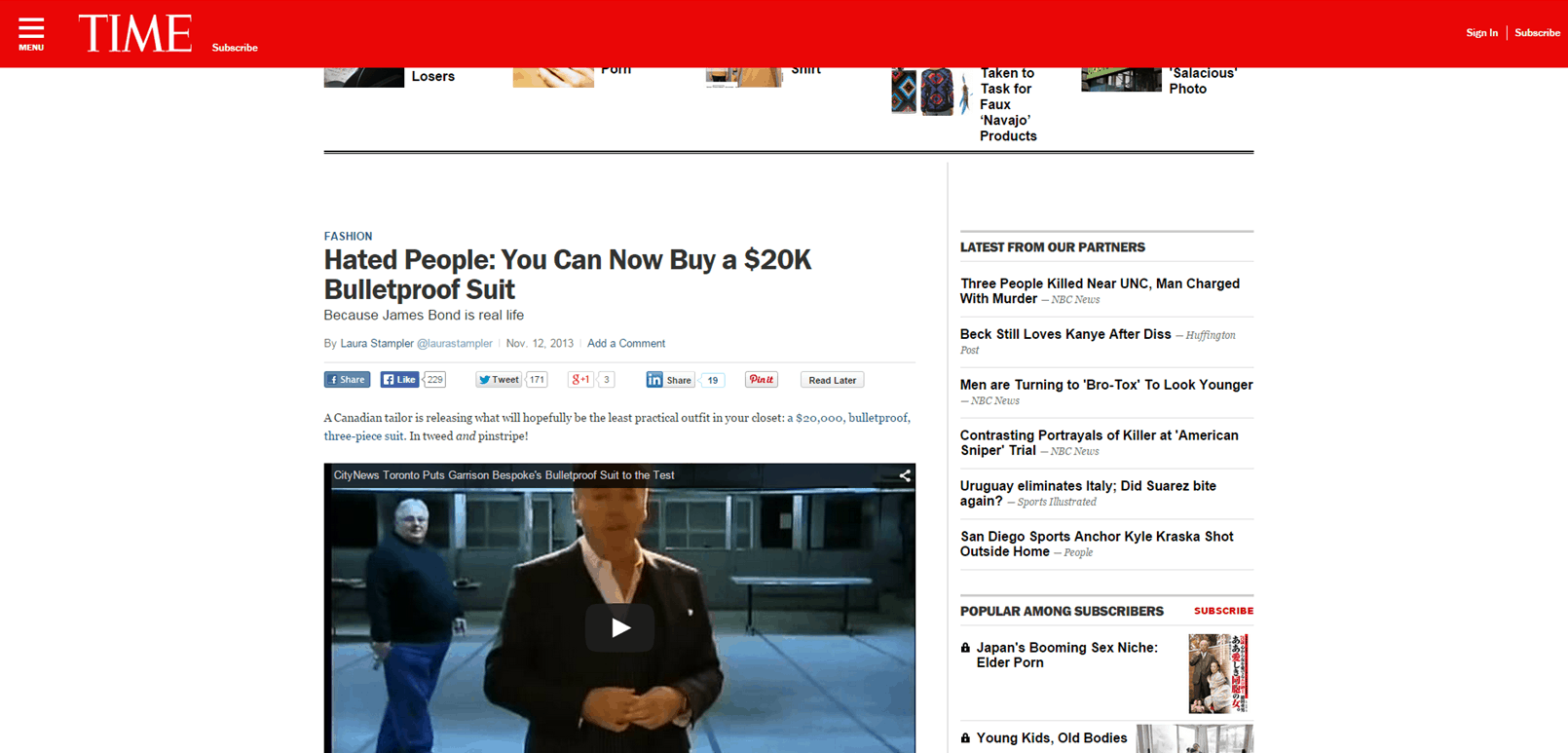Open Faux 'Navajo' Products story

click(x=1008, y=105)
